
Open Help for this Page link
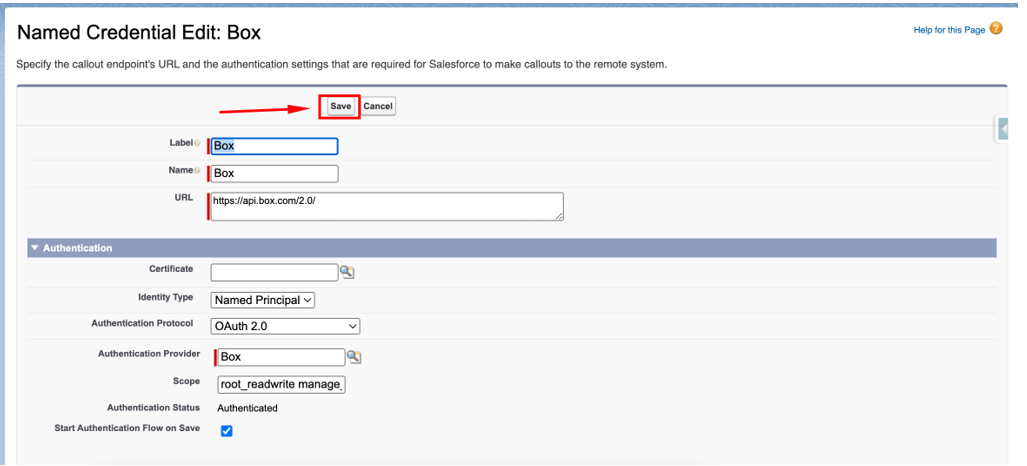tap(949, 30)
